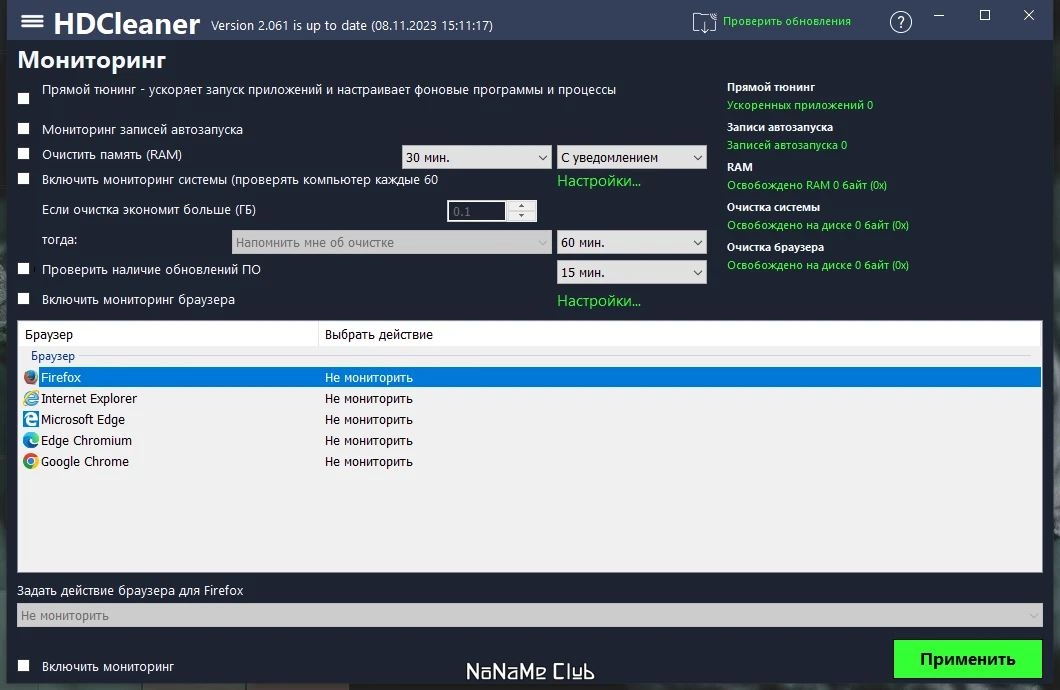This screenshot has width=1060, height=690.
Task: Open the Не мониторить action dropdown for Firefox
Action: click(529, 615)
